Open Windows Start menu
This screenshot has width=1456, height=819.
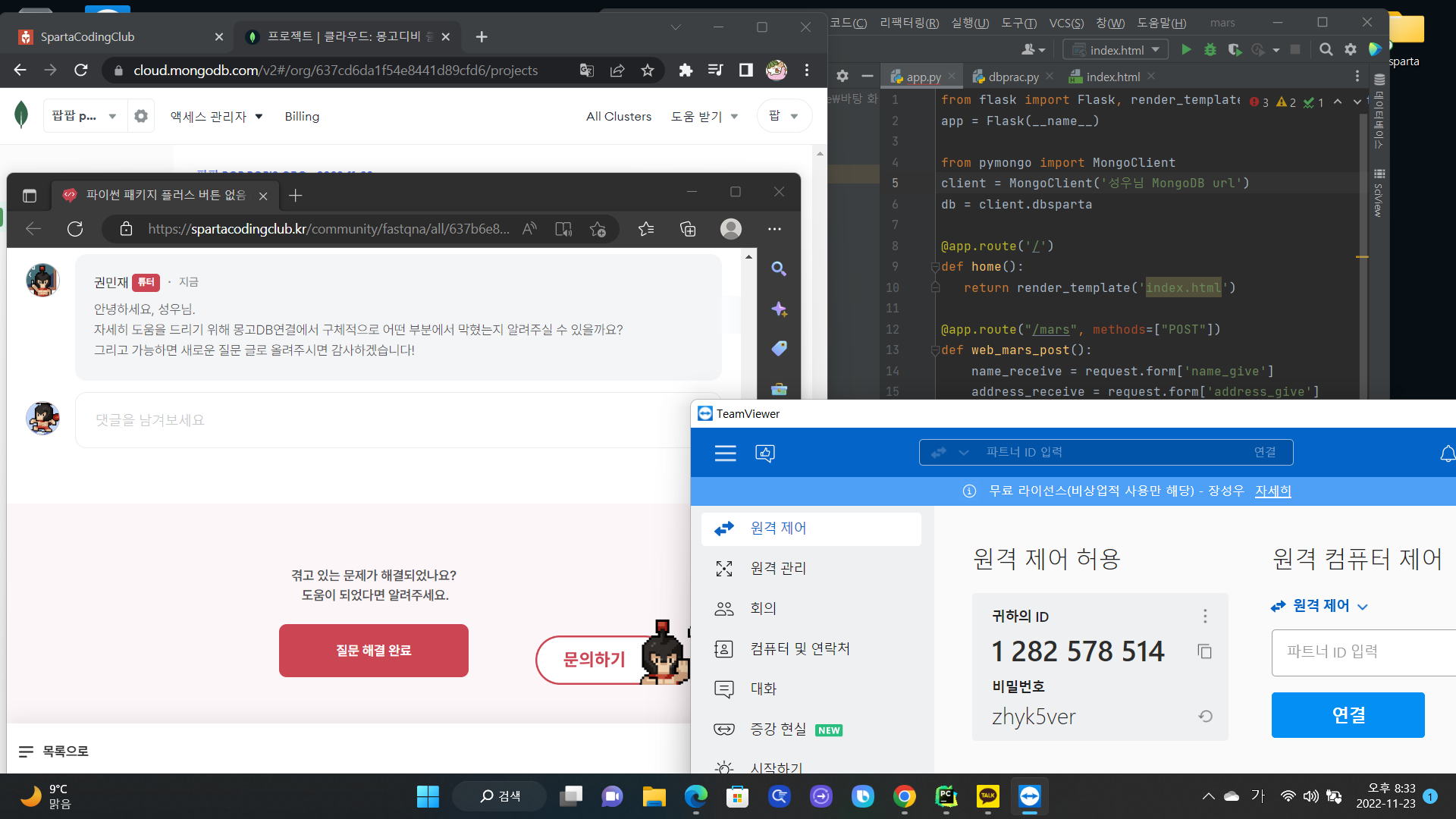(428, 796)
